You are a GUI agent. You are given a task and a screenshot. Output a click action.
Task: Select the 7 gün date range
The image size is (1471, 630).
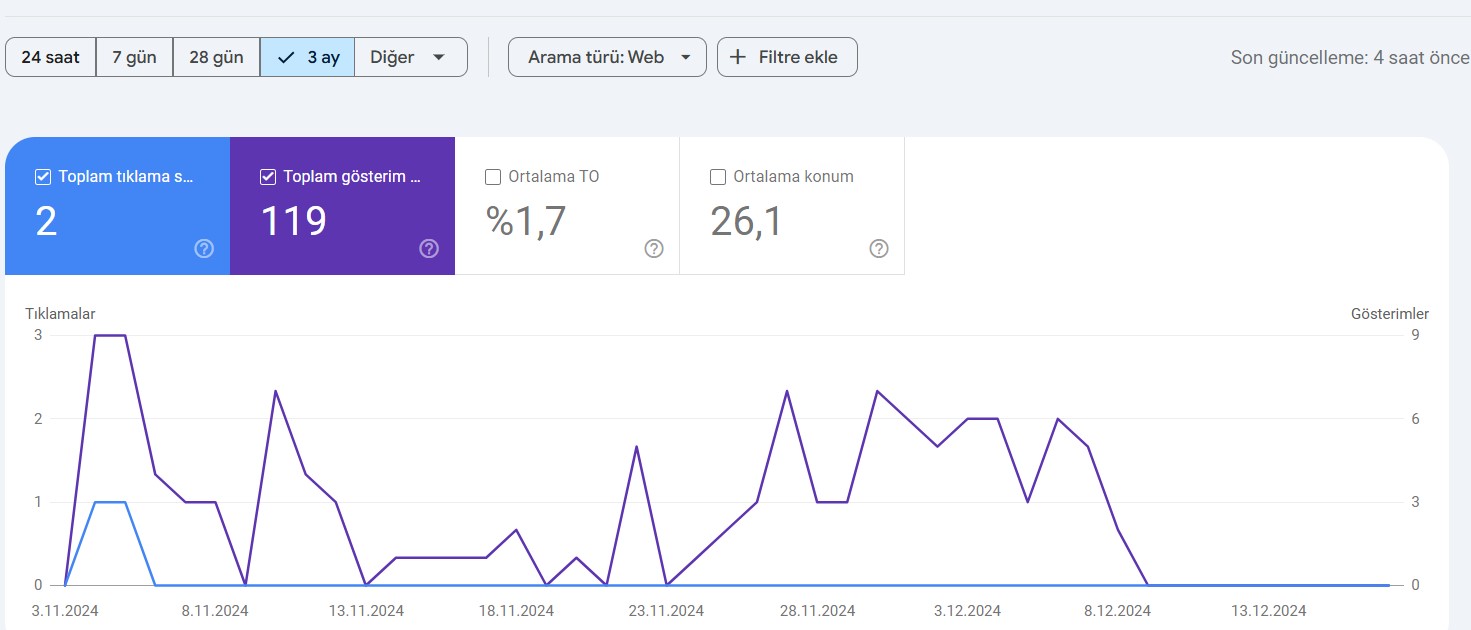pos(134,57)
